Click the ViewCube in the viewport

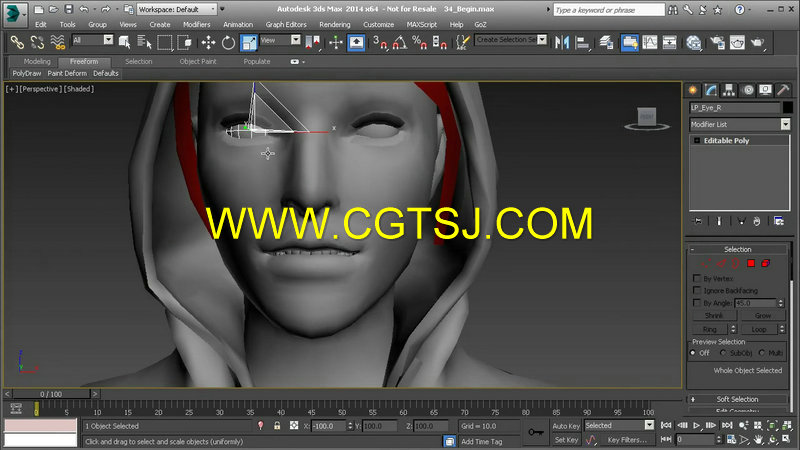tap(647, 118)
